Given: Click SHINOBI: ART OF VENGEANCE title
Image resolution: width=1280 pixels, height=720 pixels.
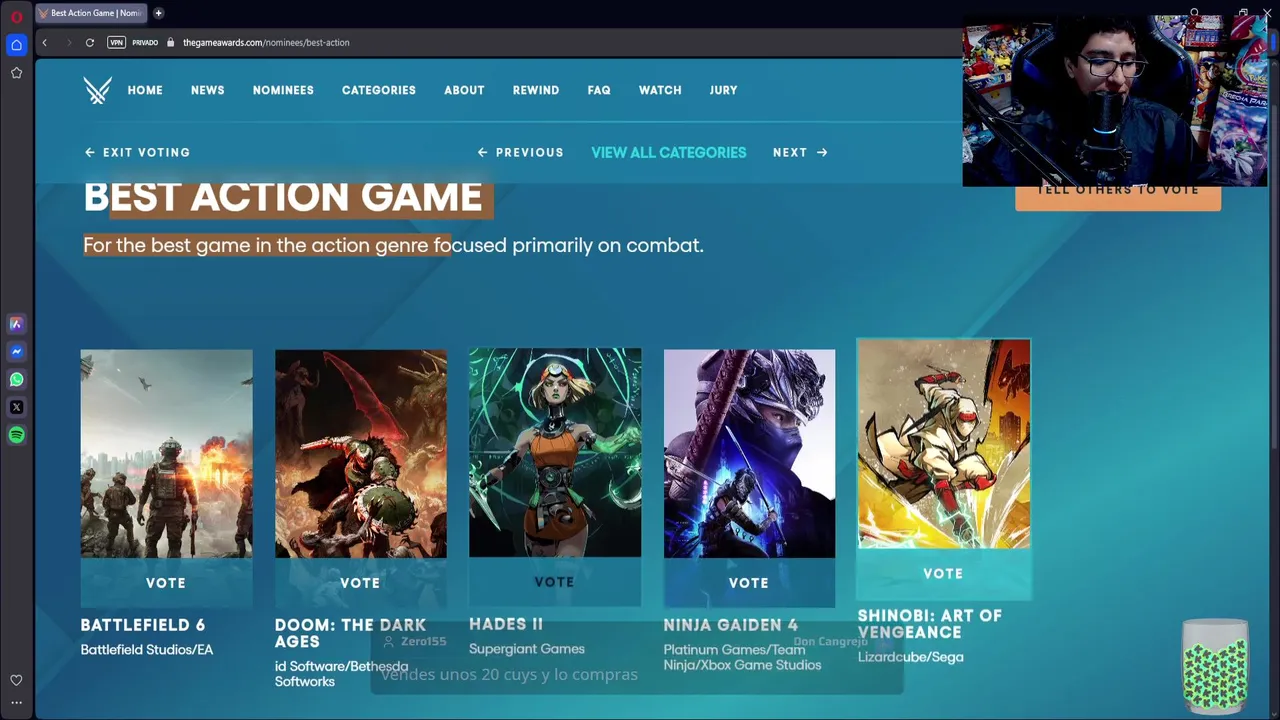Looking at the screenshot, I should tap(930, 624).
